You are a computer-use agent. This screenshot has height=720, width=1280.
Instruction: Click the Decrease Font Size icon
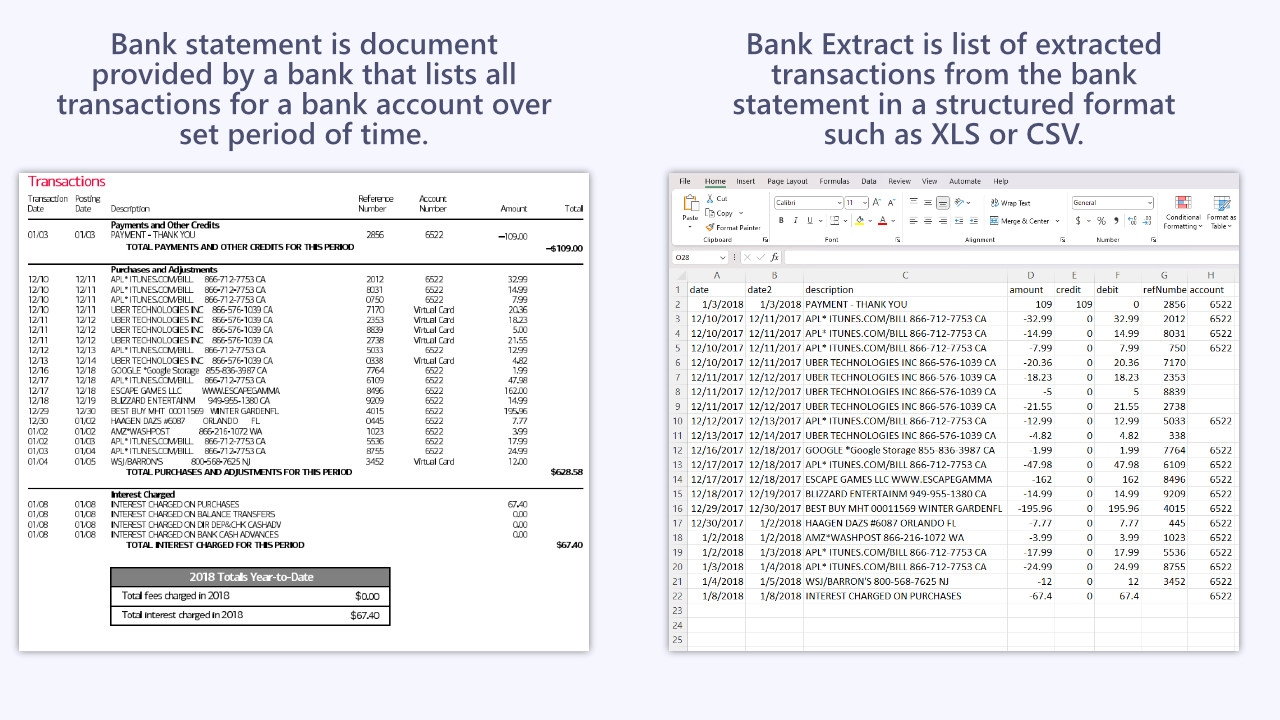point(892,203)
